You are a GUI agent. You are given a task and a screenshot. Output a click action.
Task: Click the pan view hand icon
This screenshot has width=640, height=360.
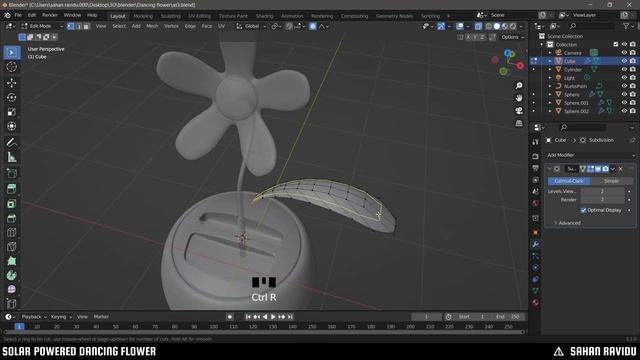point(519,98)
